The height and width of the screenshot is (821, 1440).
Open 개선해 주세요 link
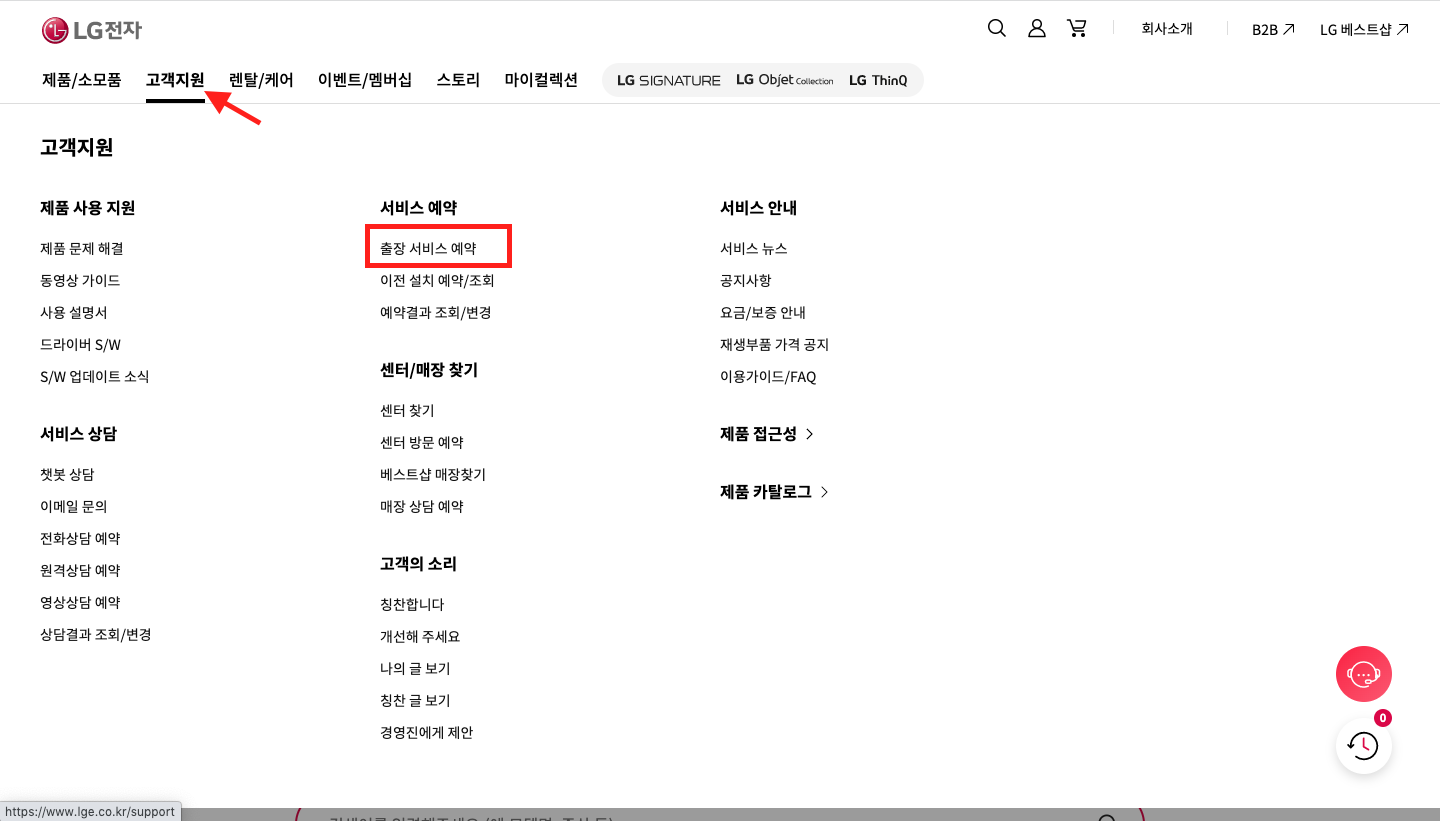420,636
